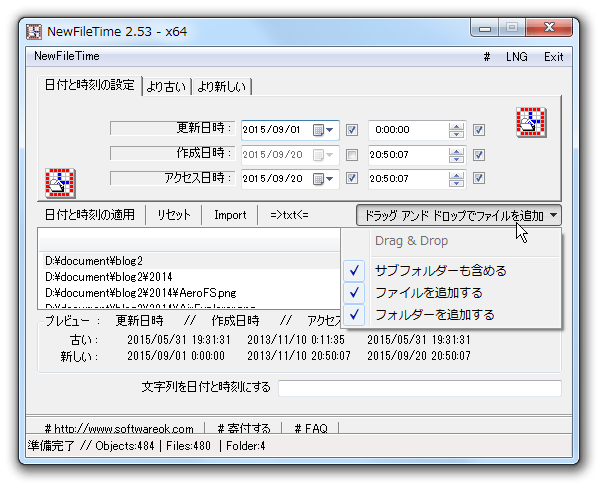
Task: Toggle 更新日時 date checkbox
Action: [352, 130]
